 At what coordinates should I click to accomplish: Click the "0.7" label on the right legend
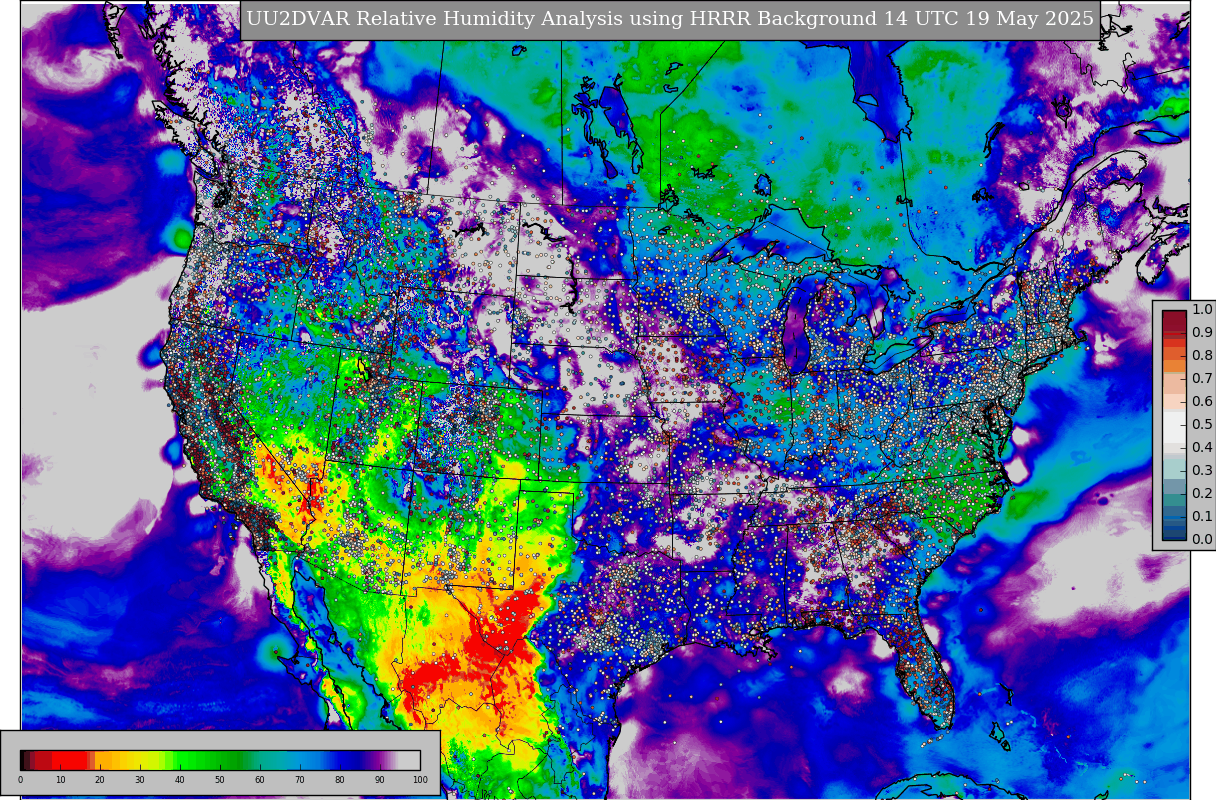pyautogui.click(x=1202, y=379)
